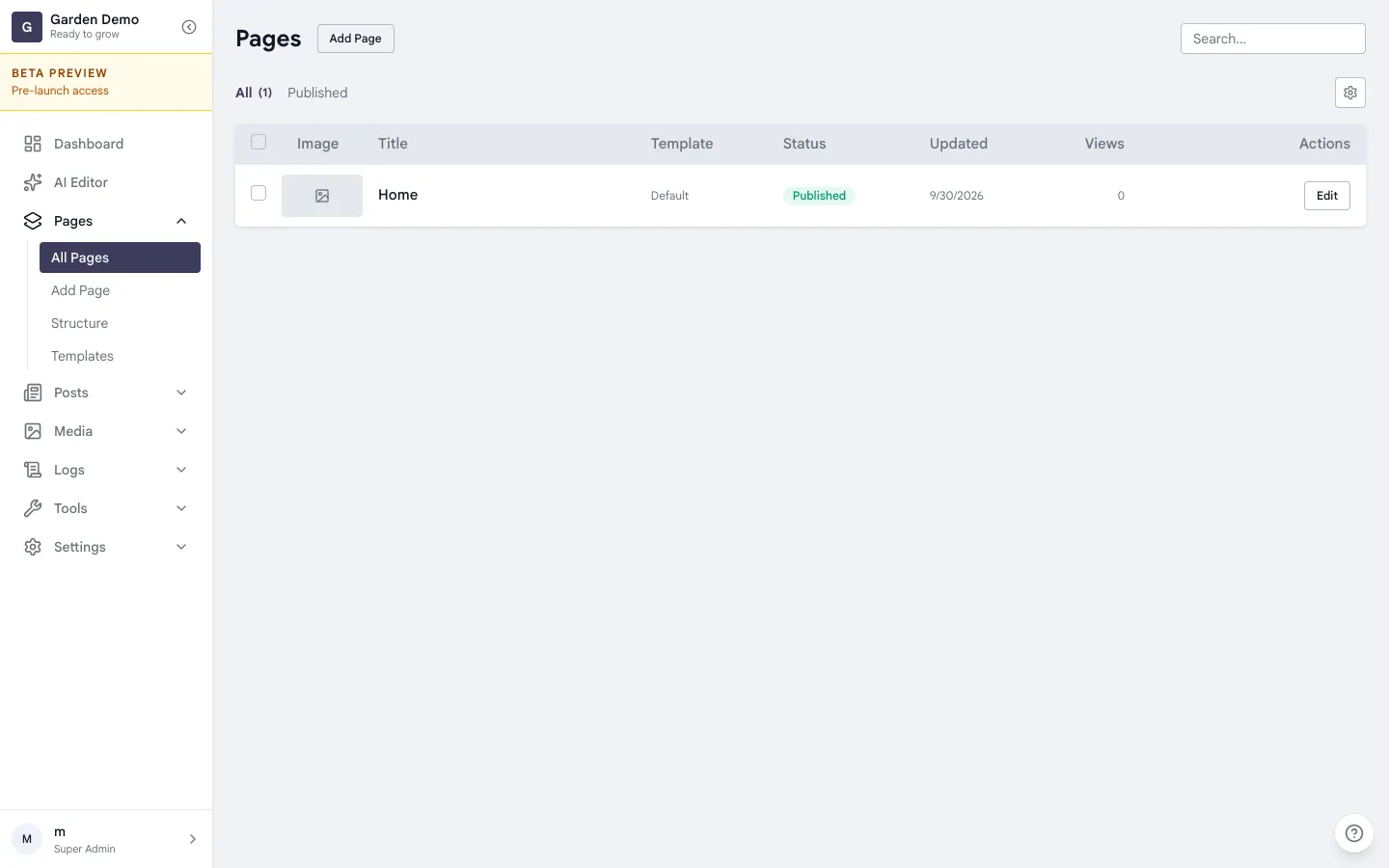Click the Views column header
The height and width of the screenshot is (868, 1389).
pos(1104,144)
